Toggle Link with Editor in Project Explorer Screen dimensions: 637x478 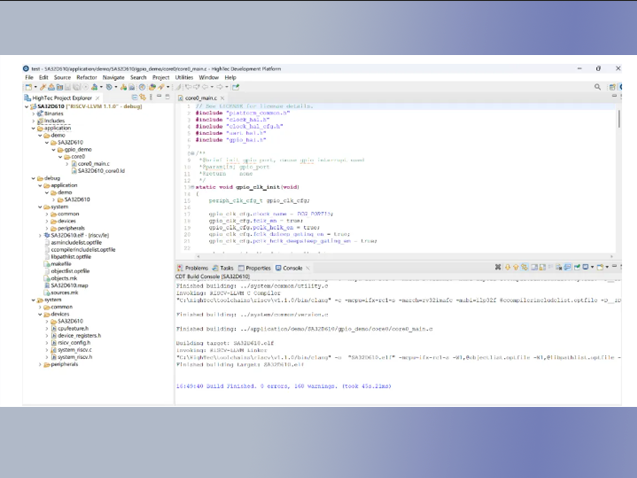(x=142, y=97)
